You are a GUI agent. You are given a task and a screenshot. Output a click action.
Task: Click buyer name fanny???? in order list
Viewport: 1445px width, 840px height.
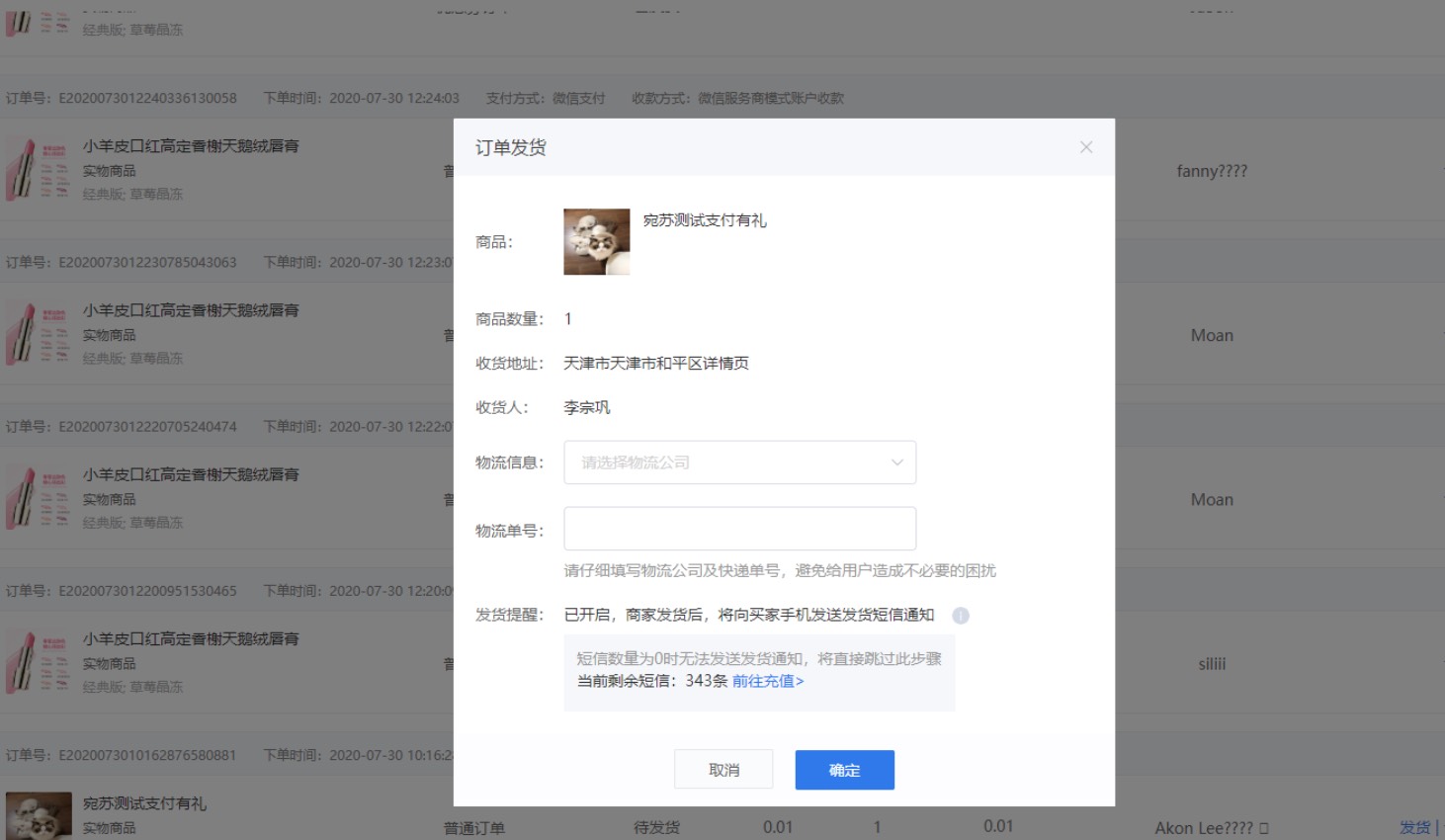(x=1212, y=171)
